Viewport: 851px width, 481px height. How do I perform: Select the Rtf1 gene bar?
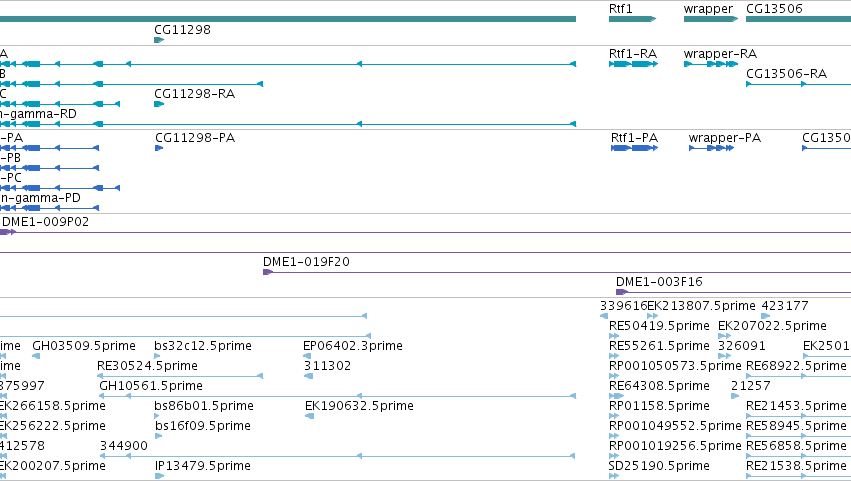pyautogui.click(x=632, y=19)
